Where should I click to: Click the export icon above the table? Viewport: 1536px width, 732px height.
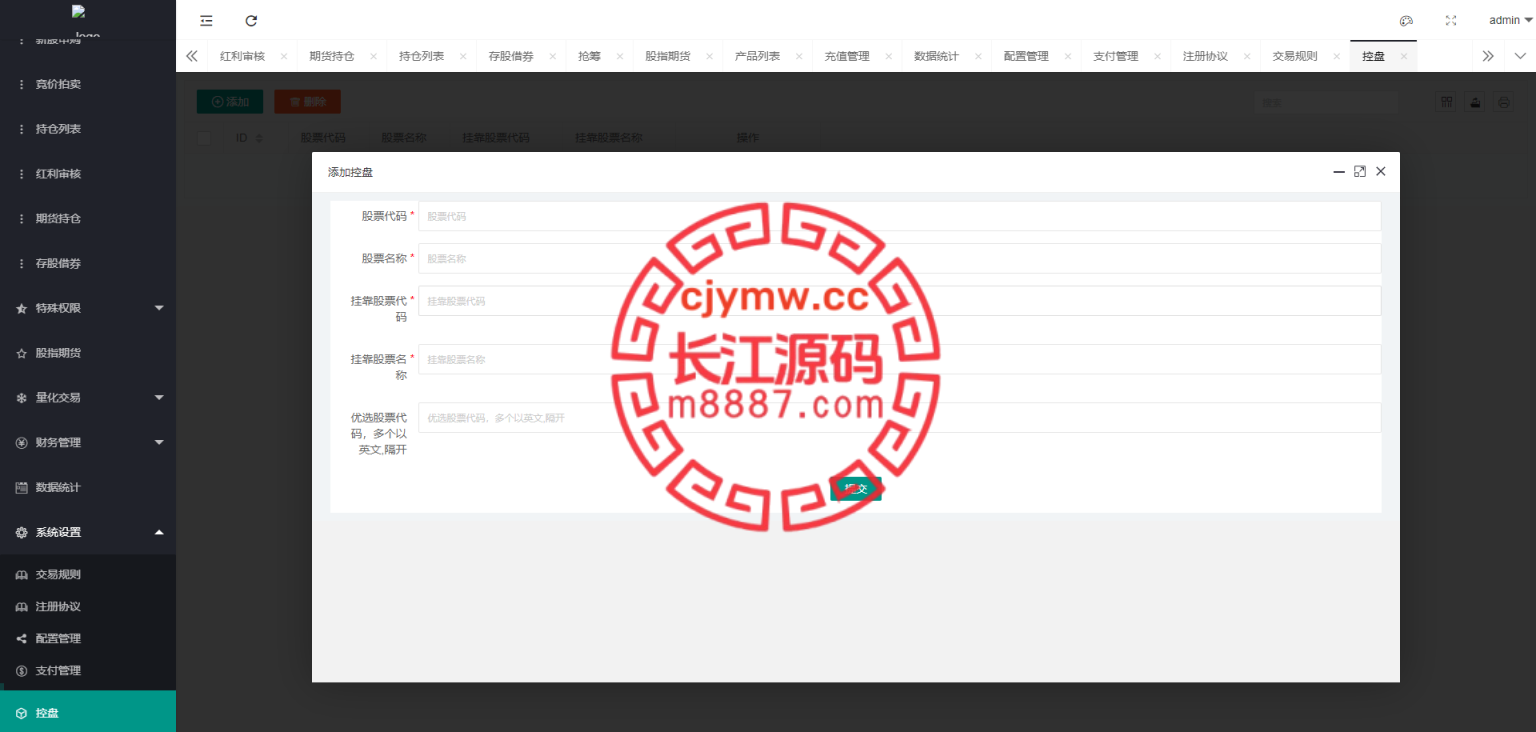tap(1475, 102)
